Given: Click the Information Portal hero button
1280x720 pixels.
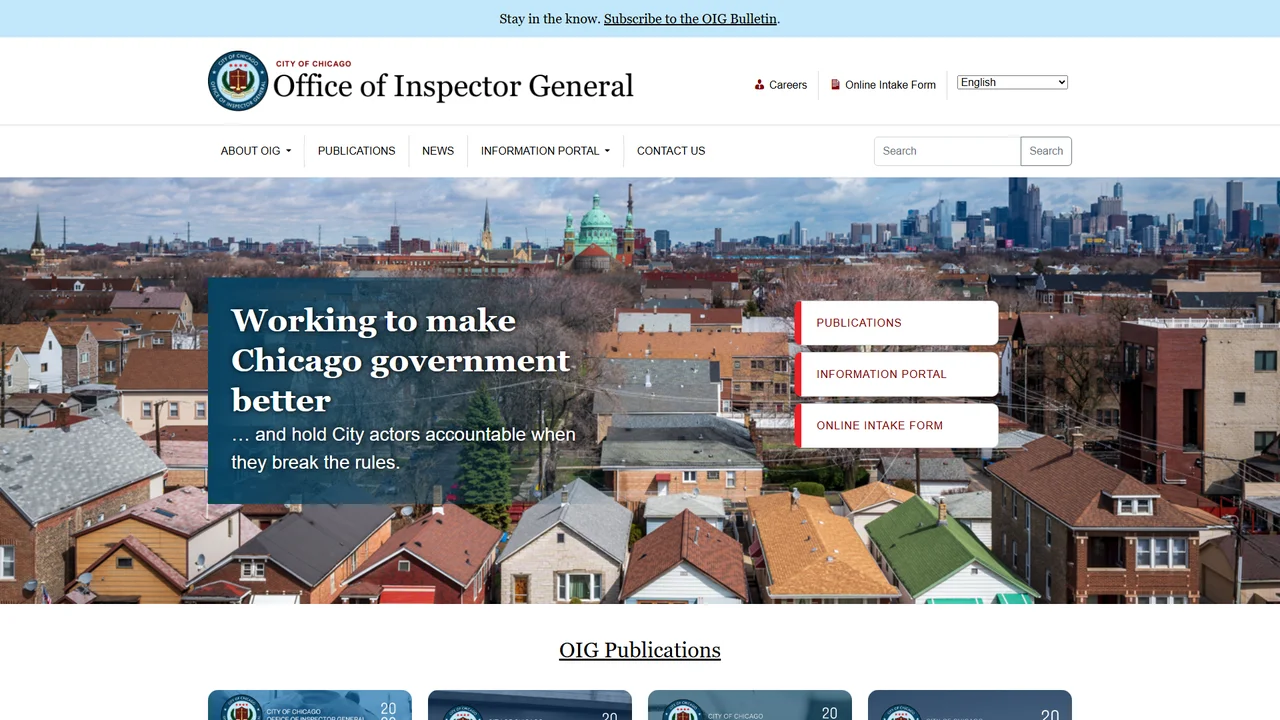Looking at the screenshot, I should tap(897, 374).
